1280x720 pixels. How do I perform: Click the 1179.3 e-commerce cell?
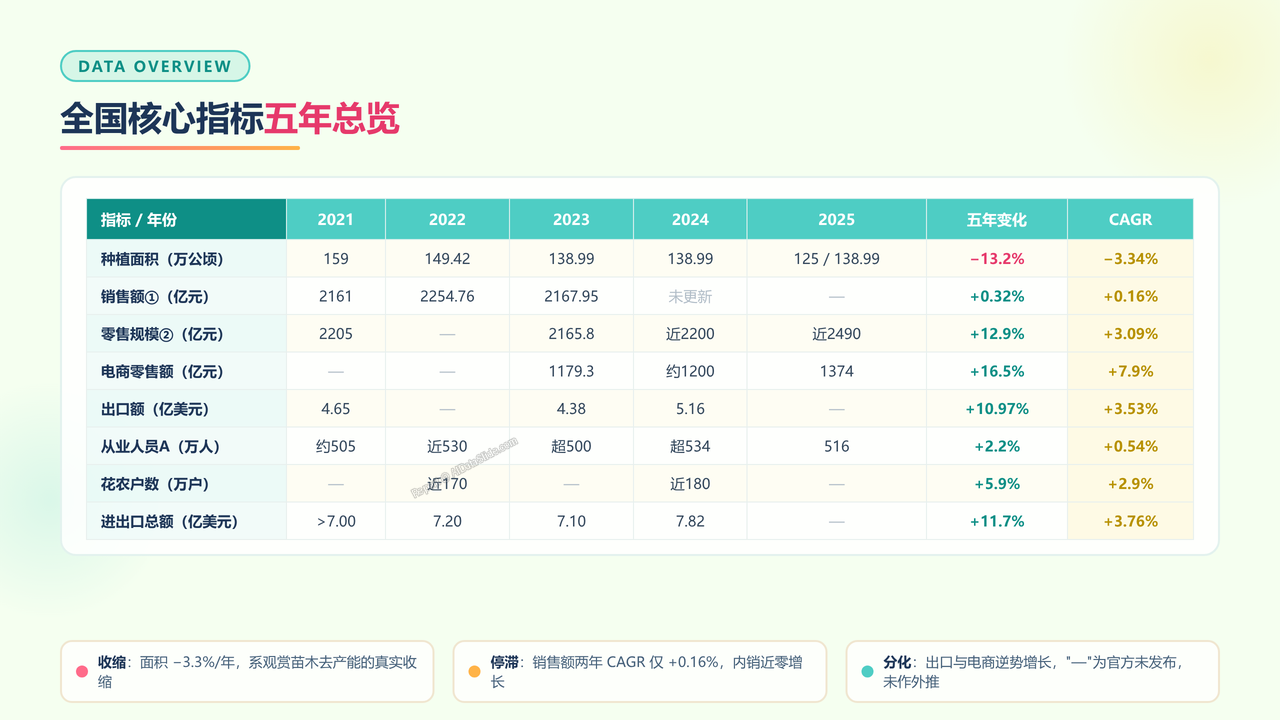pos(571,371)
